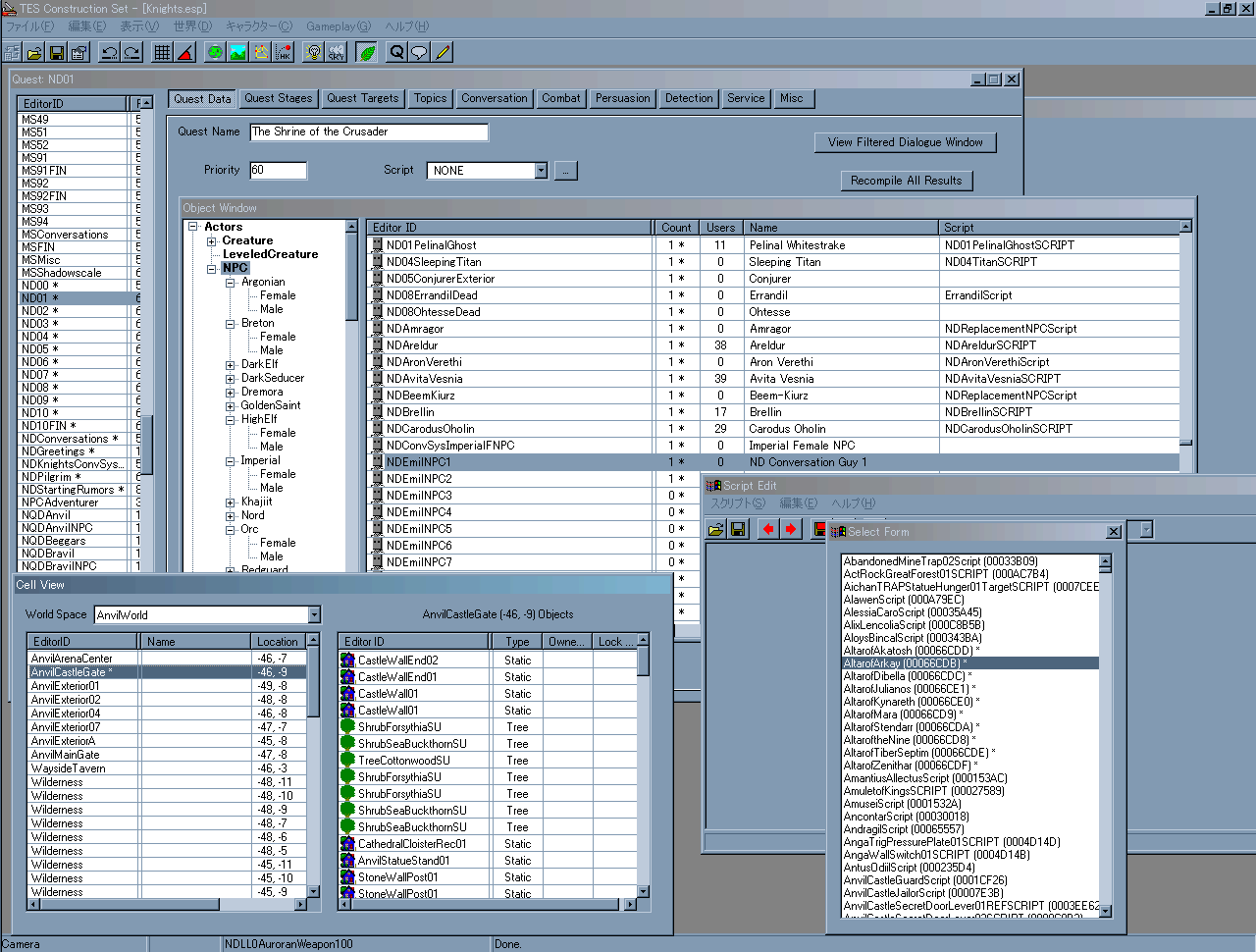
Task: Open the Persuasion tab
Action: (623, 98)
